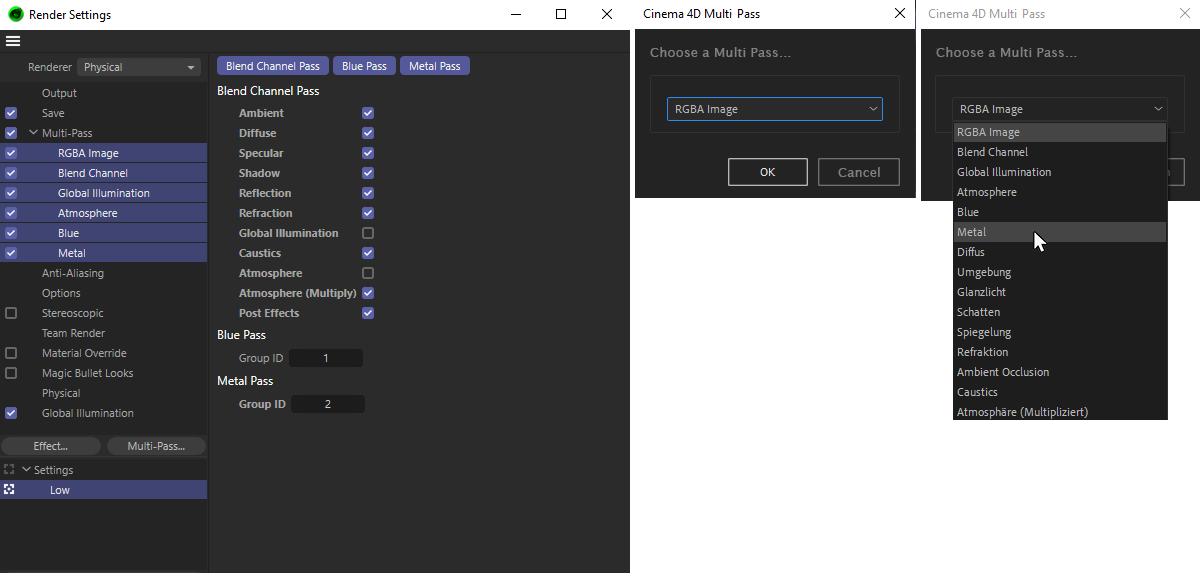Screen dimensions: 1200x573
Task: Disable the Blend Channel pass checkbox in list
Action: coord(11,173)
